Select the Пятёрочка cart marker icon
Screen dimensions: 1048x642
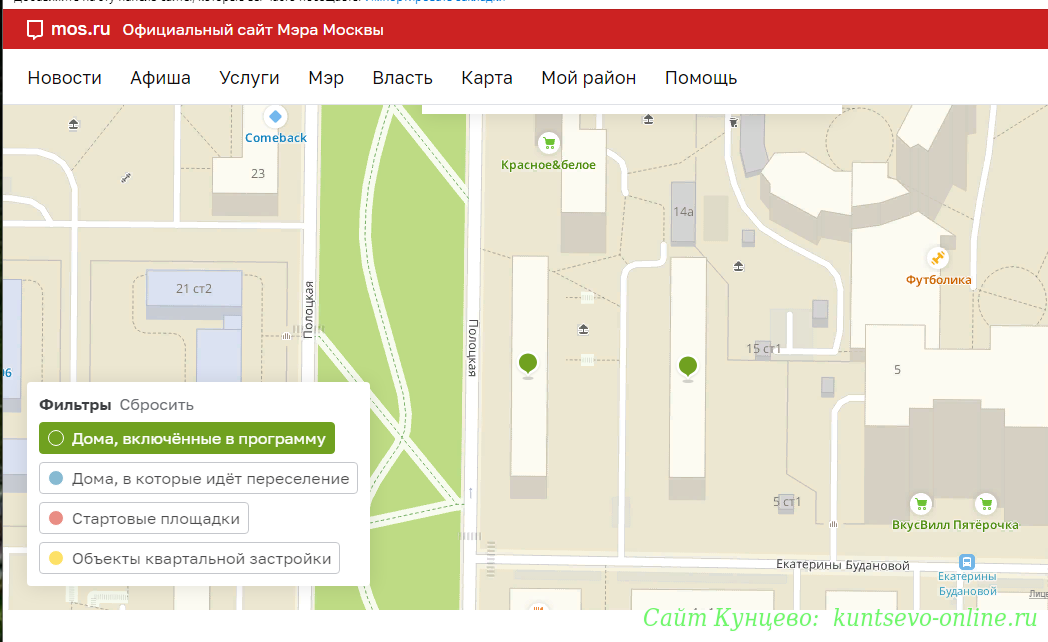(x=986, y=503)
